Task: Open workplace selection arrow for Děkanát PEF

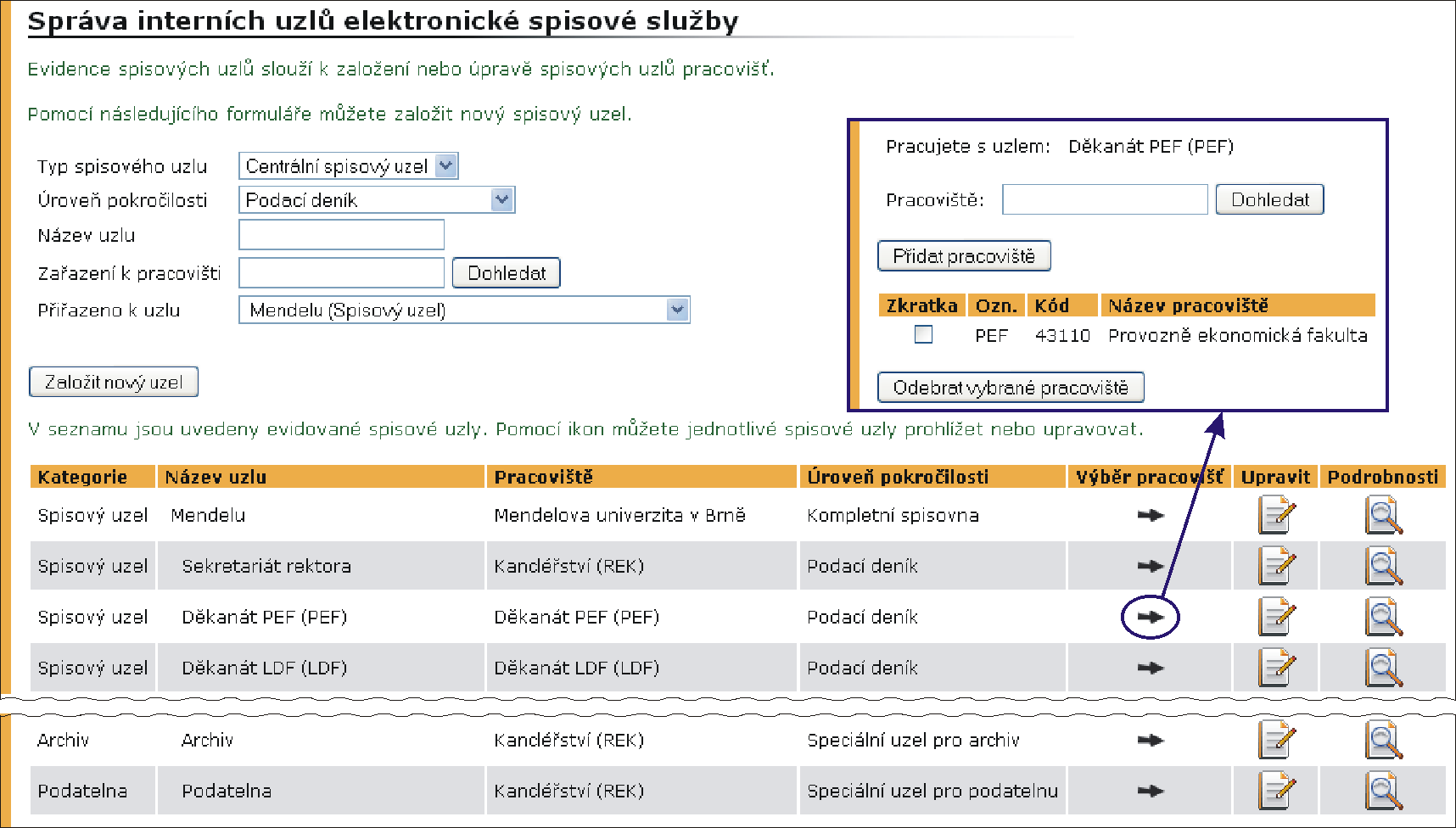Action: pos(1151,617)
